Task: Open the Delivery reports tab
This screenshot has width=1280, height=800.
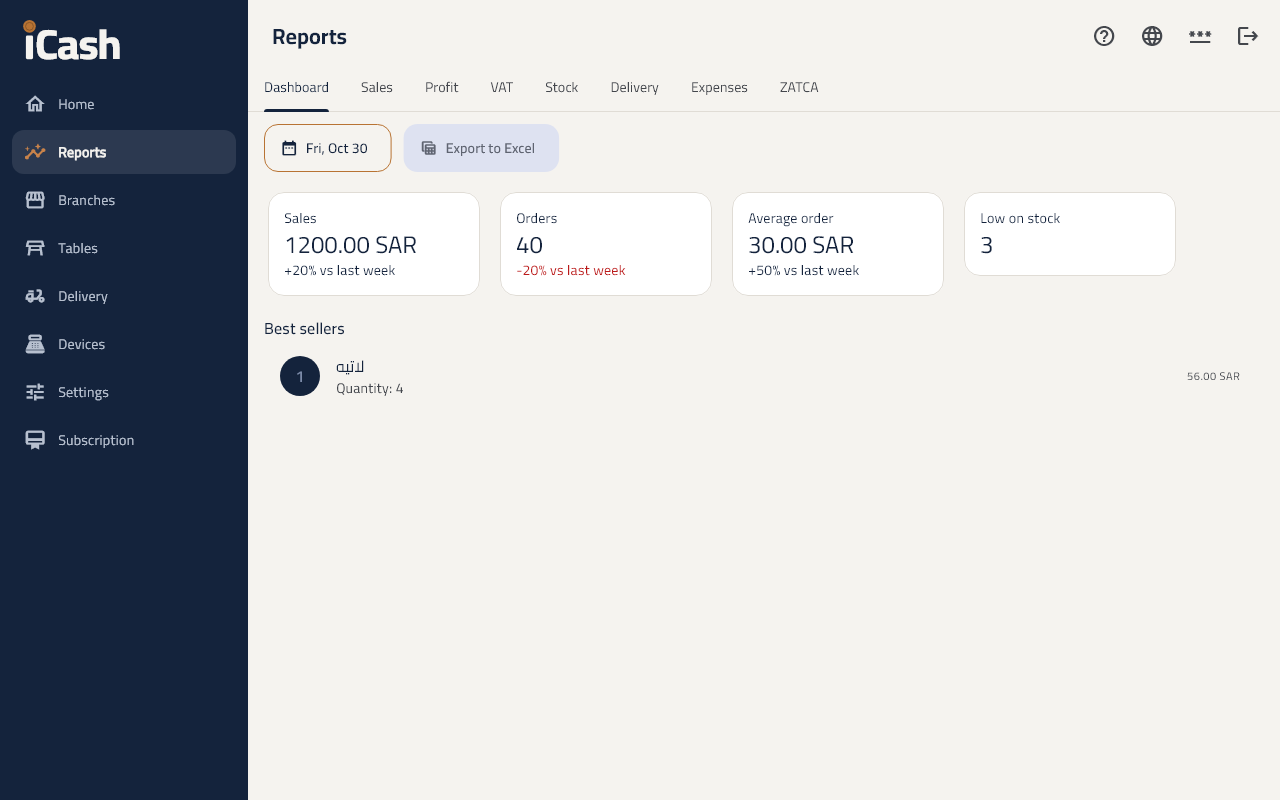Action: pyautogui.click(x=634, y=87)
